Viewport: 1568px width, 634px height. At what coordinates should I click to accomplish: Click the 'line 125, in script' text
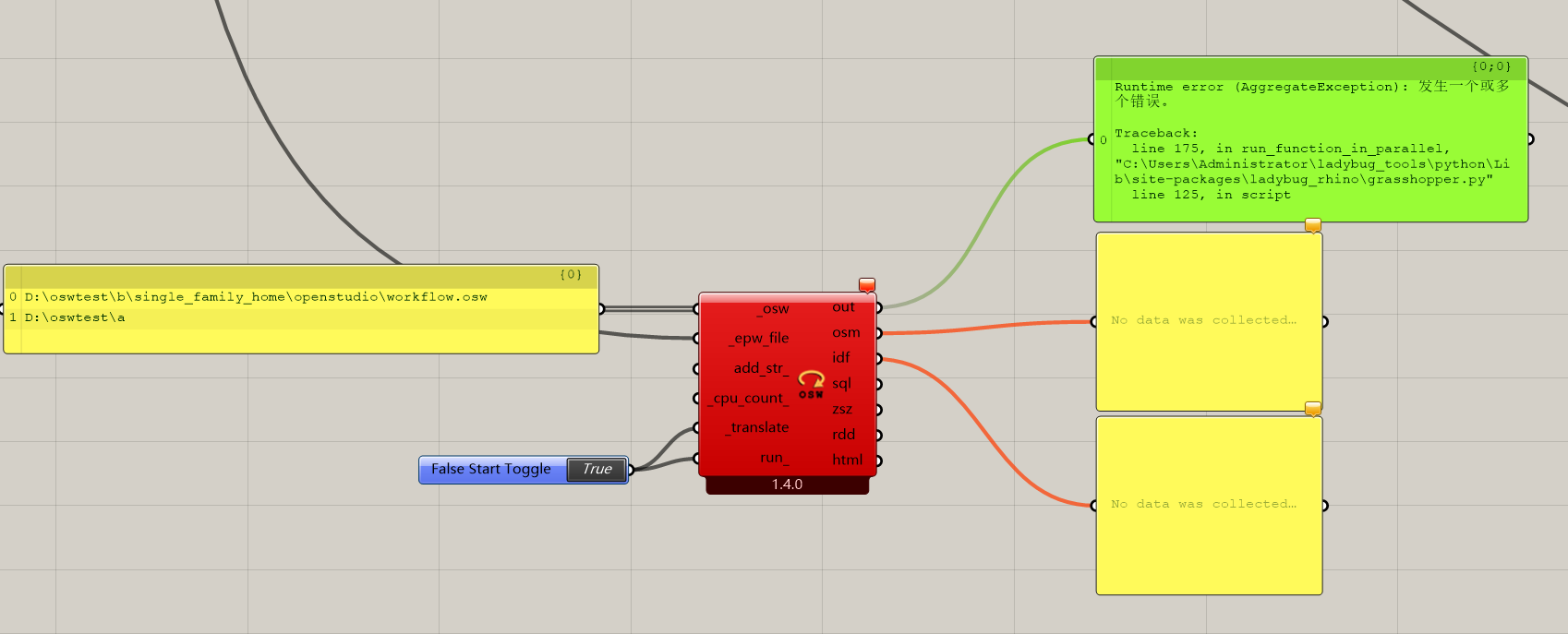click(1211, 195)
